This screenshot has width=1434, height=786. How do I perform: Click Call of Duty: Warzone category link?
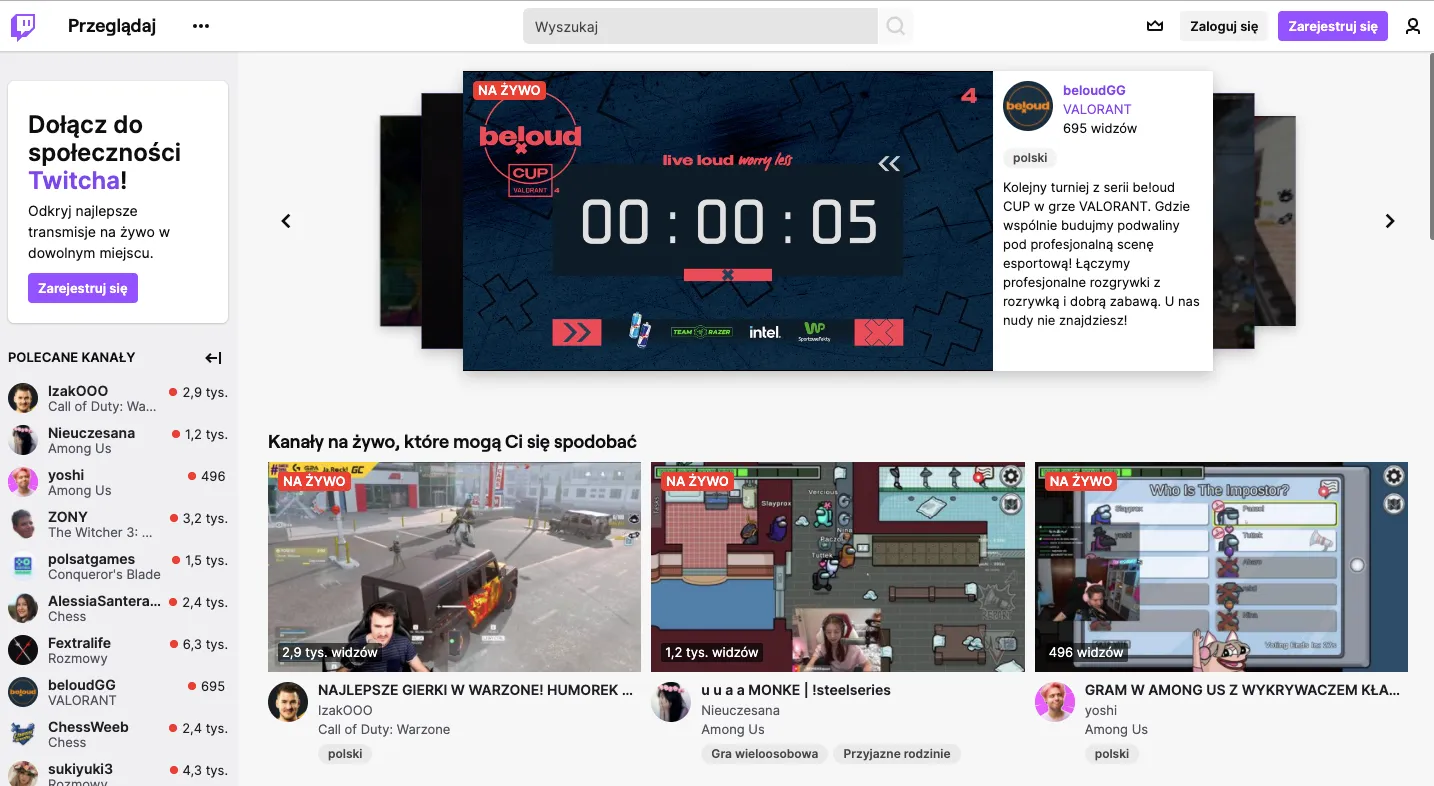pyautogui.click(x=384, y=729)
